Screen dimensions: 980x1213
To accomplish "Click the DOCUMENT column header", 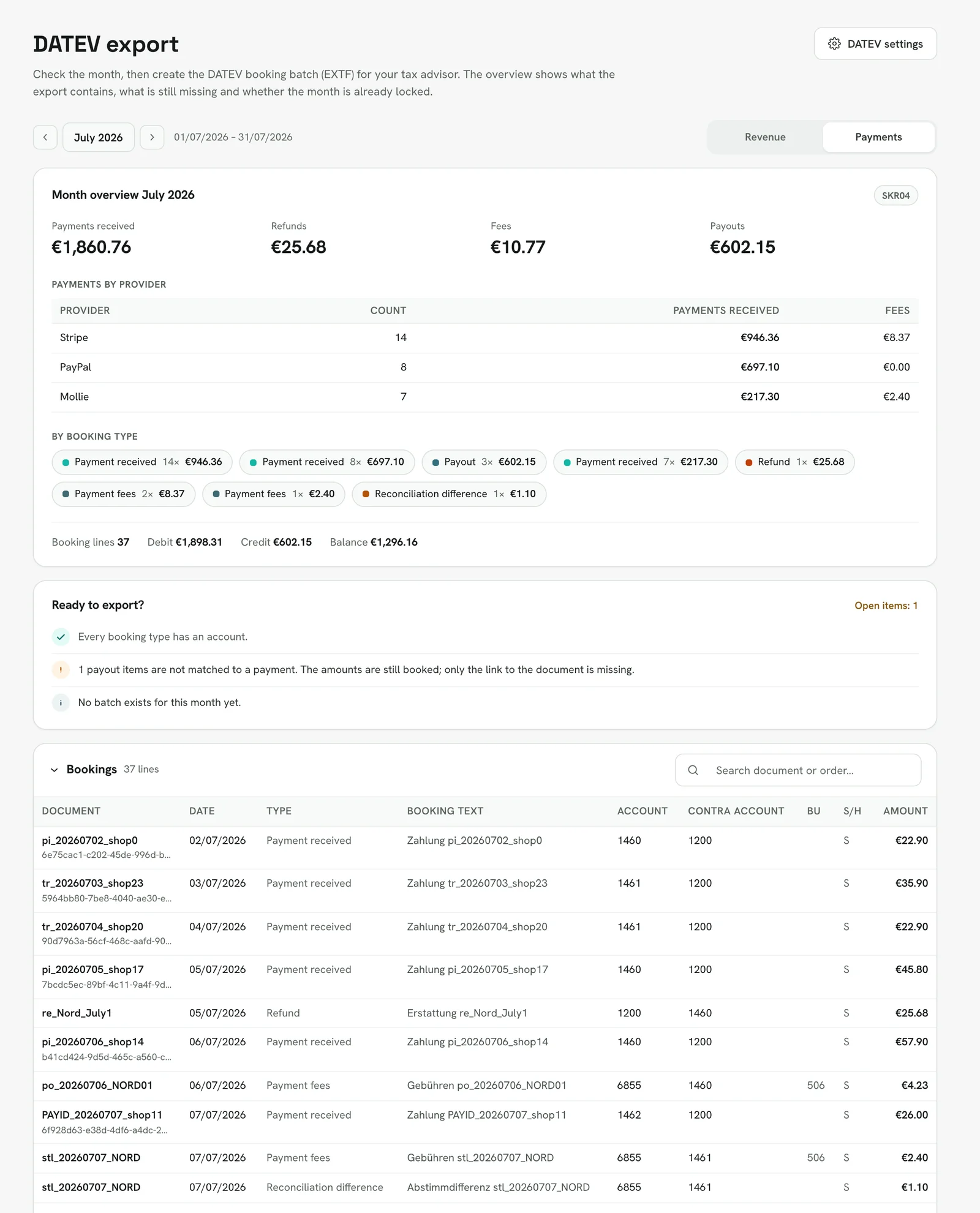I will pyautogui.click(x=71, y=811).
